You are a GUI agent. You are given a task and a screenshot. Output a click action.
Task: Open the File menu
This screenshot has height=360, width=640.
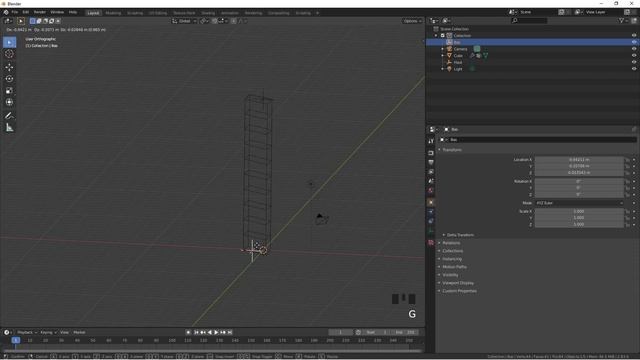[15, 12]
